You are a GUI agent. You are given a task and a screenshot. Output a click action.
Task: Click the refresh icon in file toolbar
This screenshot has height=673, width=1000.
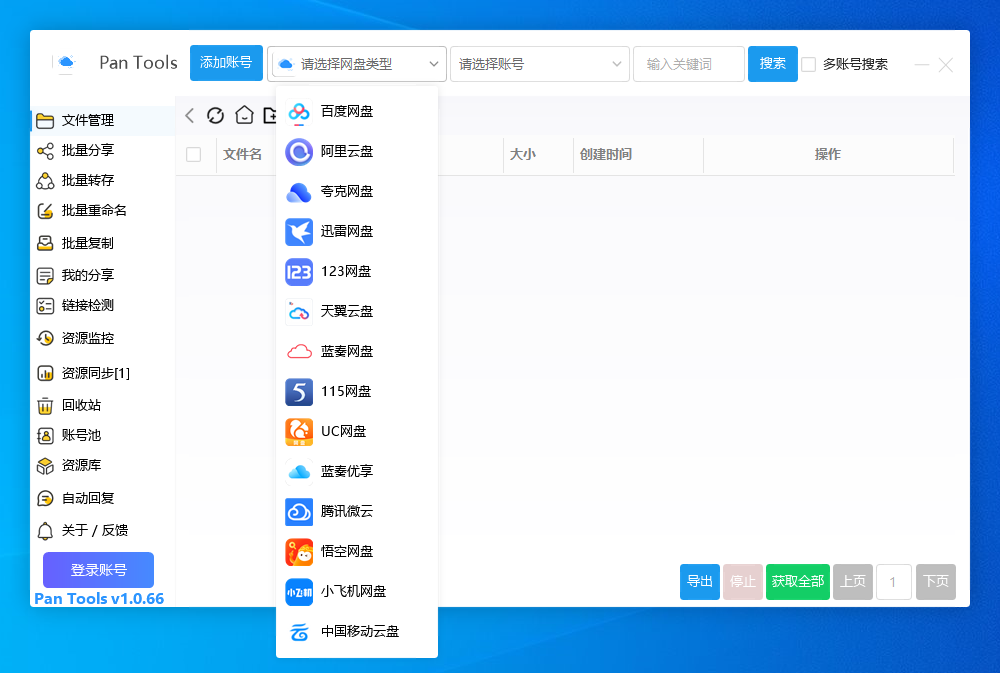point(215,115)
